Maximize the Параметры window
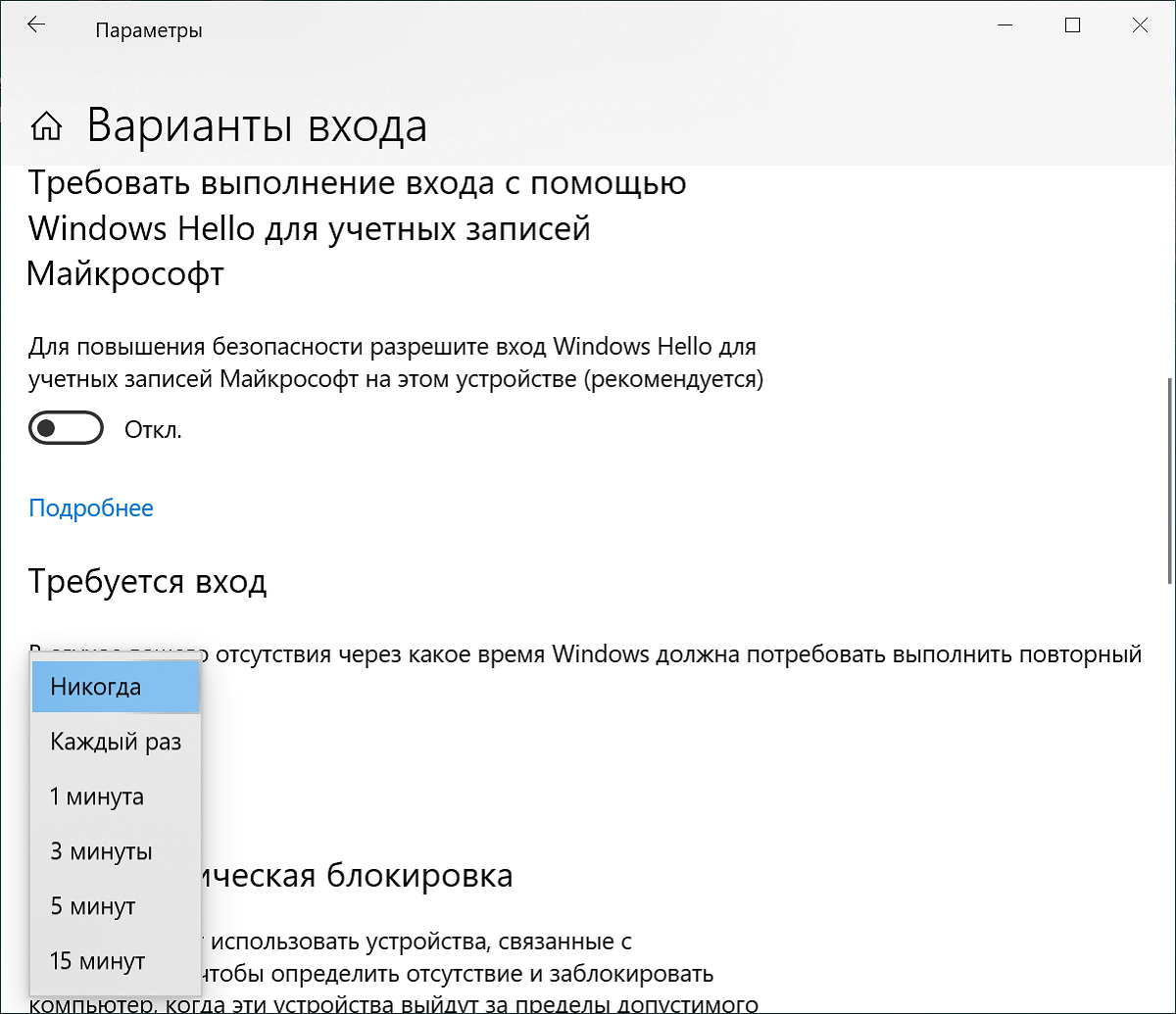The width and height of the screenshot is (1176, 1014). point(1072,27)
